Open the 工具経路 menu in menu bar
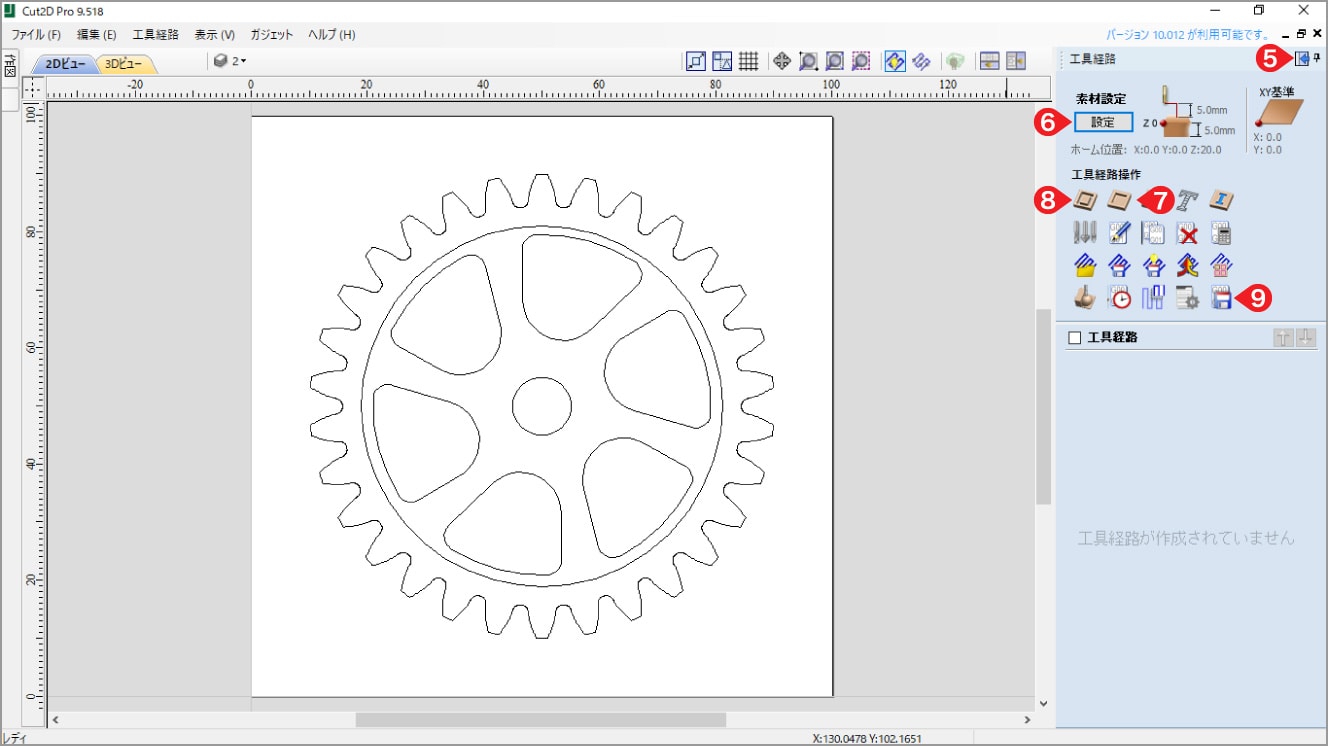The width and height of the screenshot is (1328, 746). click(x=155, y=34)
